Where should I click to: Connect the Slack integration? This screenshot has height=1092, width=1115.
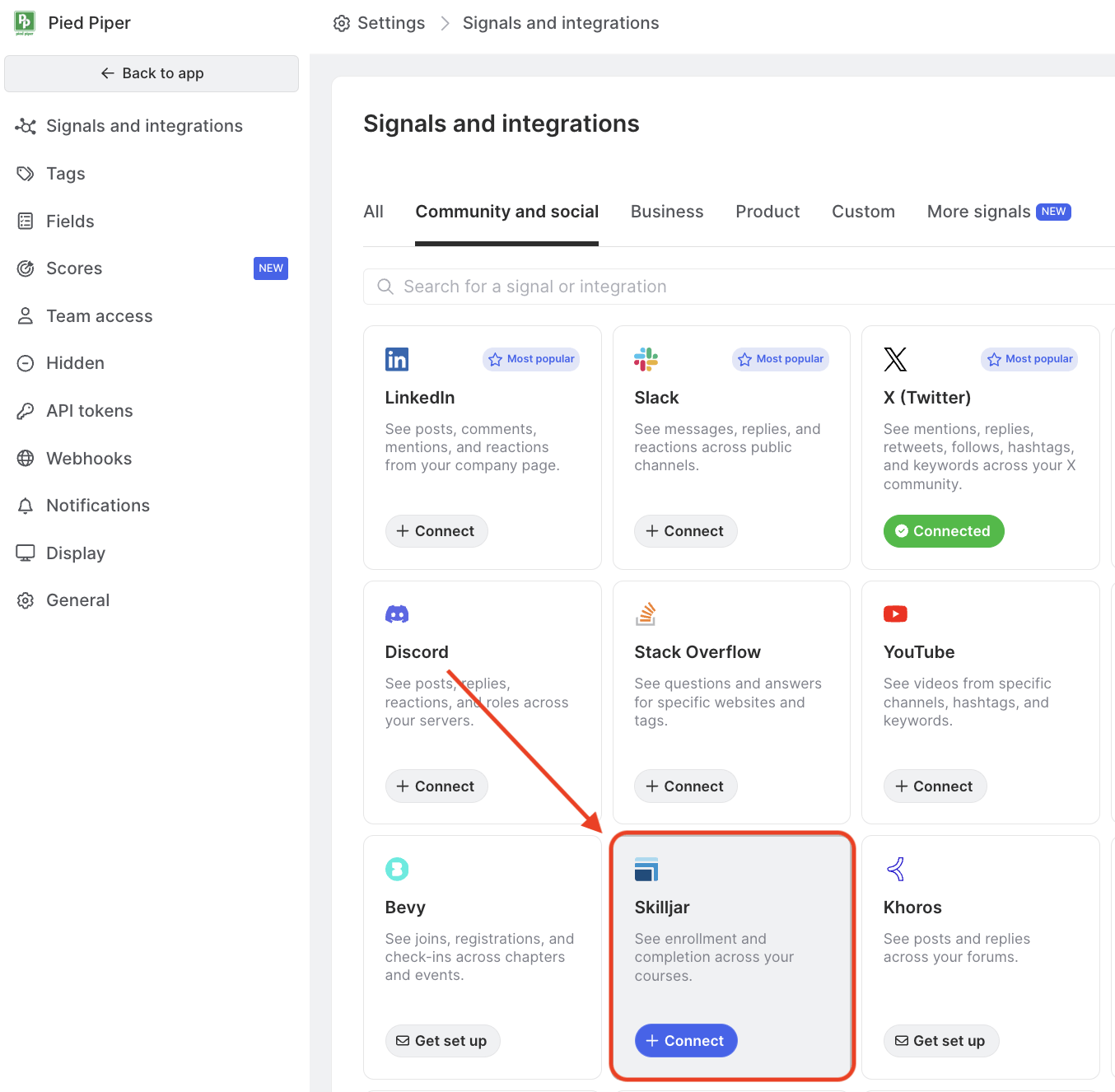pyautogui.click(x=685, y=531)
